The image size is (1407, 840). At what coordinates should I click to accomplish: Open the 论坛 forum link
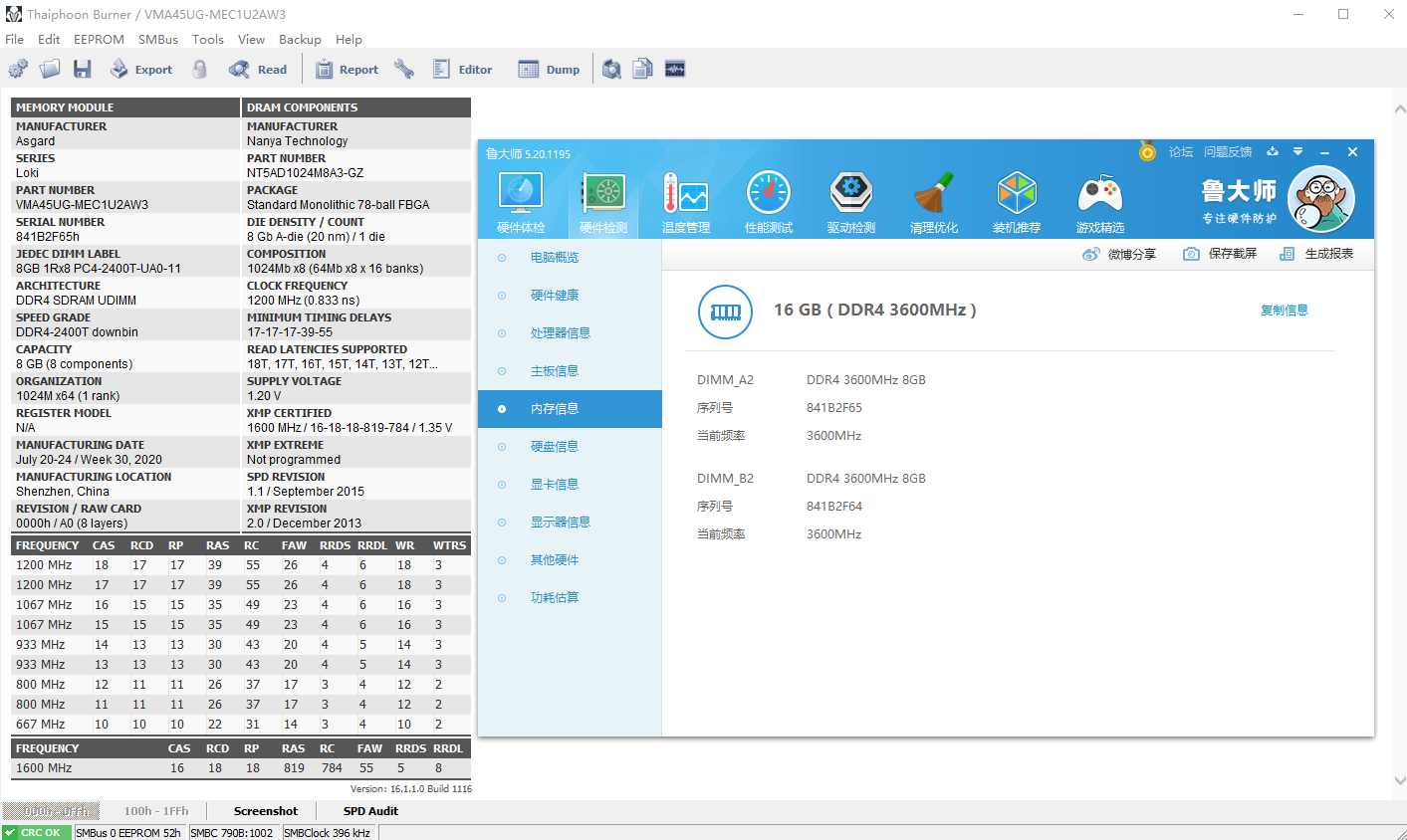point(1181,152)
